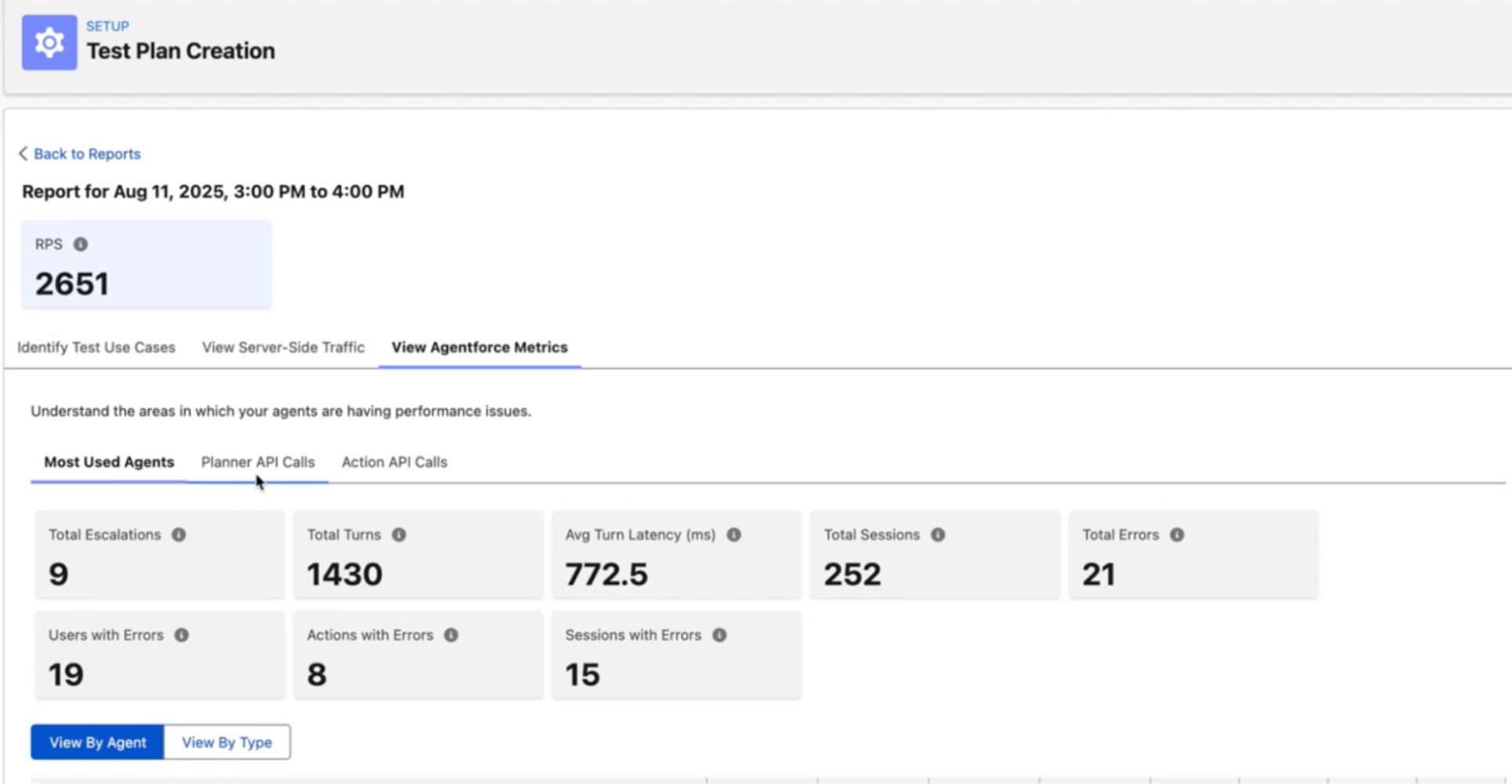Show info for Sessions with Errors
The width and height of the screenshot is (1512, 784).
(719, 635)
